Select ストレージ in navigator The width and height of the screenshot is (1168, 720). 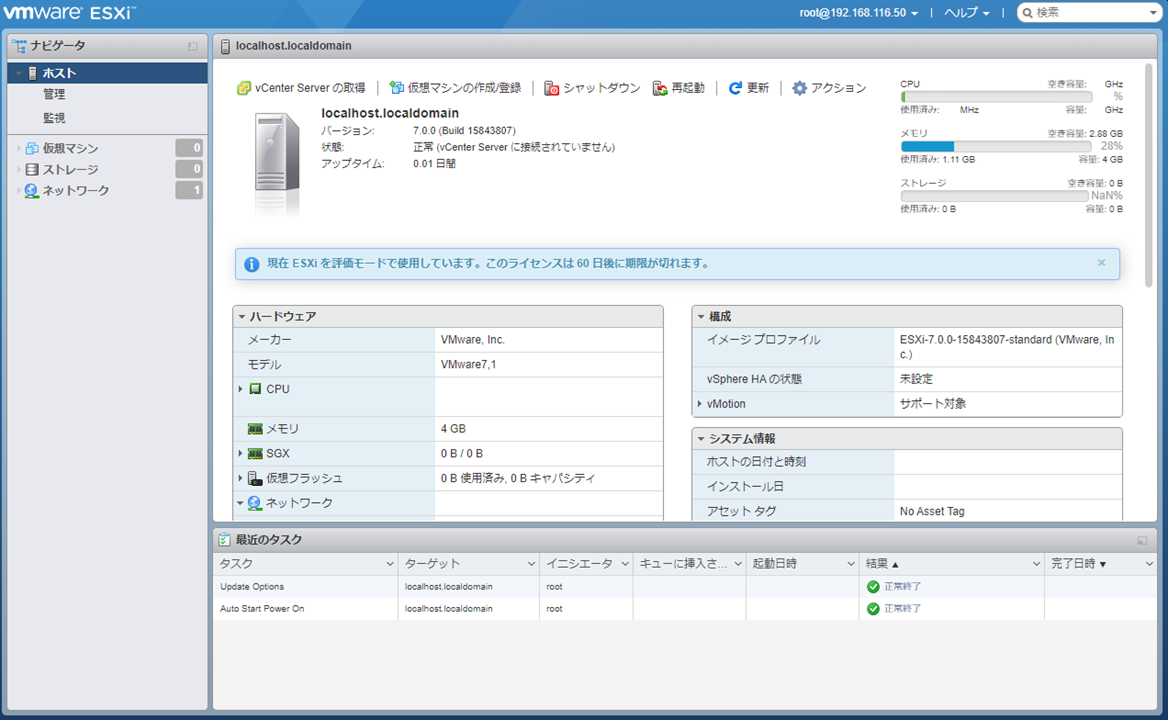point(70,170)
